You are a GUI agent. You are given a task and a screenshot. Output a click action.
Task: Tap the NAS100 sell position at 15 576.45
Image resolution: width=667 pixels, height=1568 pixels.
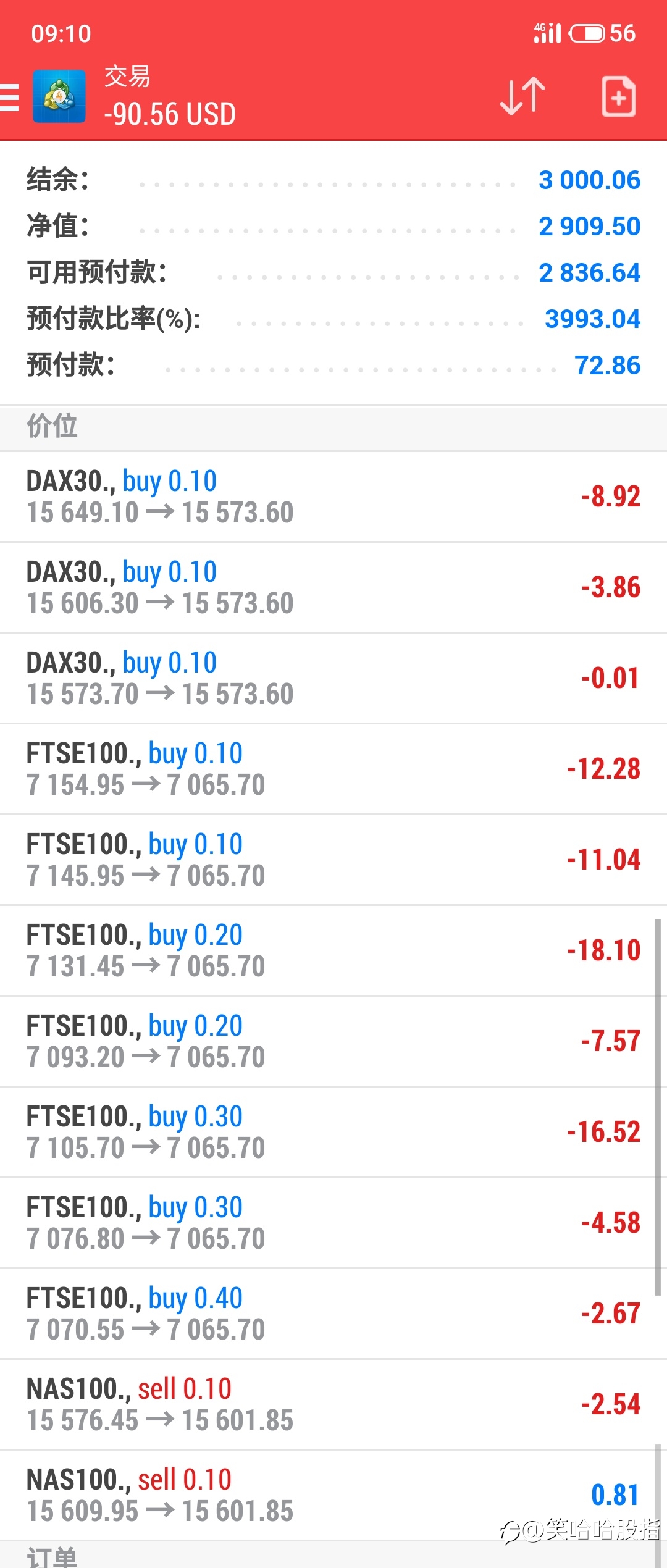(333, 1405)
